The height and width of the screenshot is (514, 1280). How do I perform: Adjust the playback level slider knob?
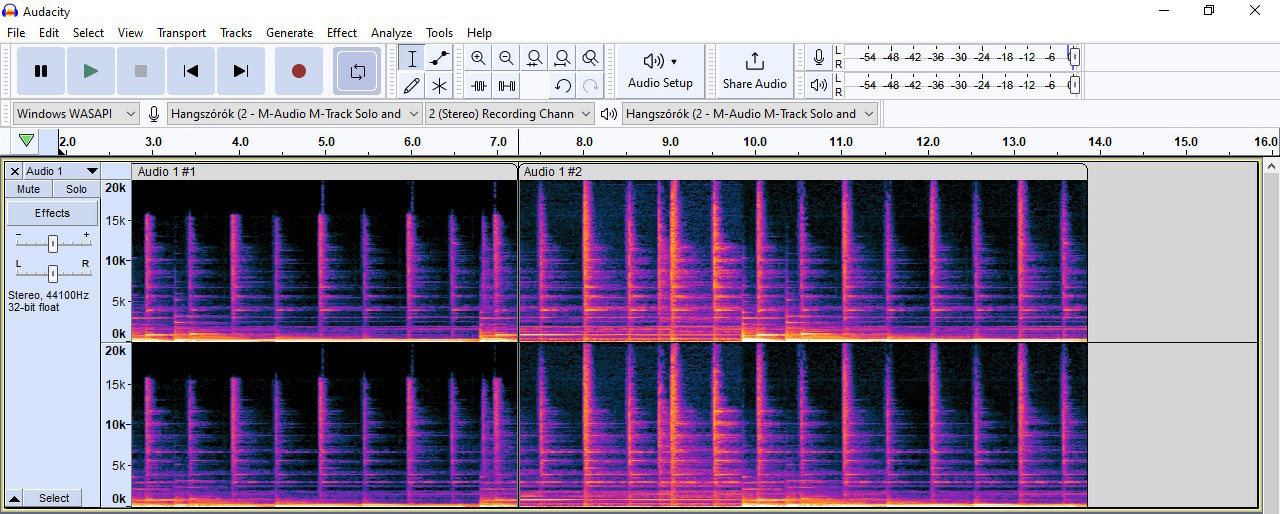click(x=1073, y=85)
